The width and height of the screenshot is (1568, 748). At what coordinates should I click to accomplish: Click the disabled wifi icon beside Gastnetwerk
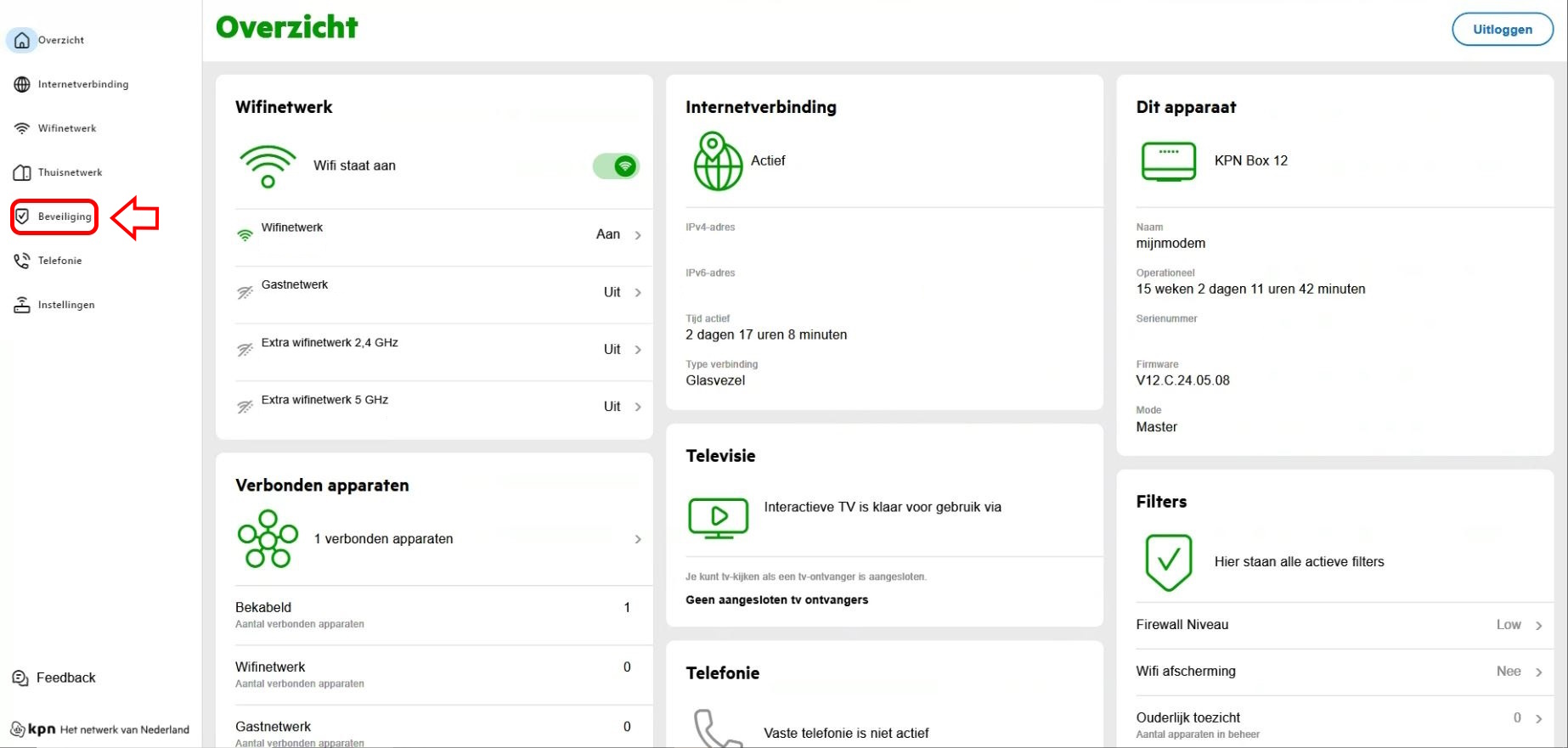245,293
